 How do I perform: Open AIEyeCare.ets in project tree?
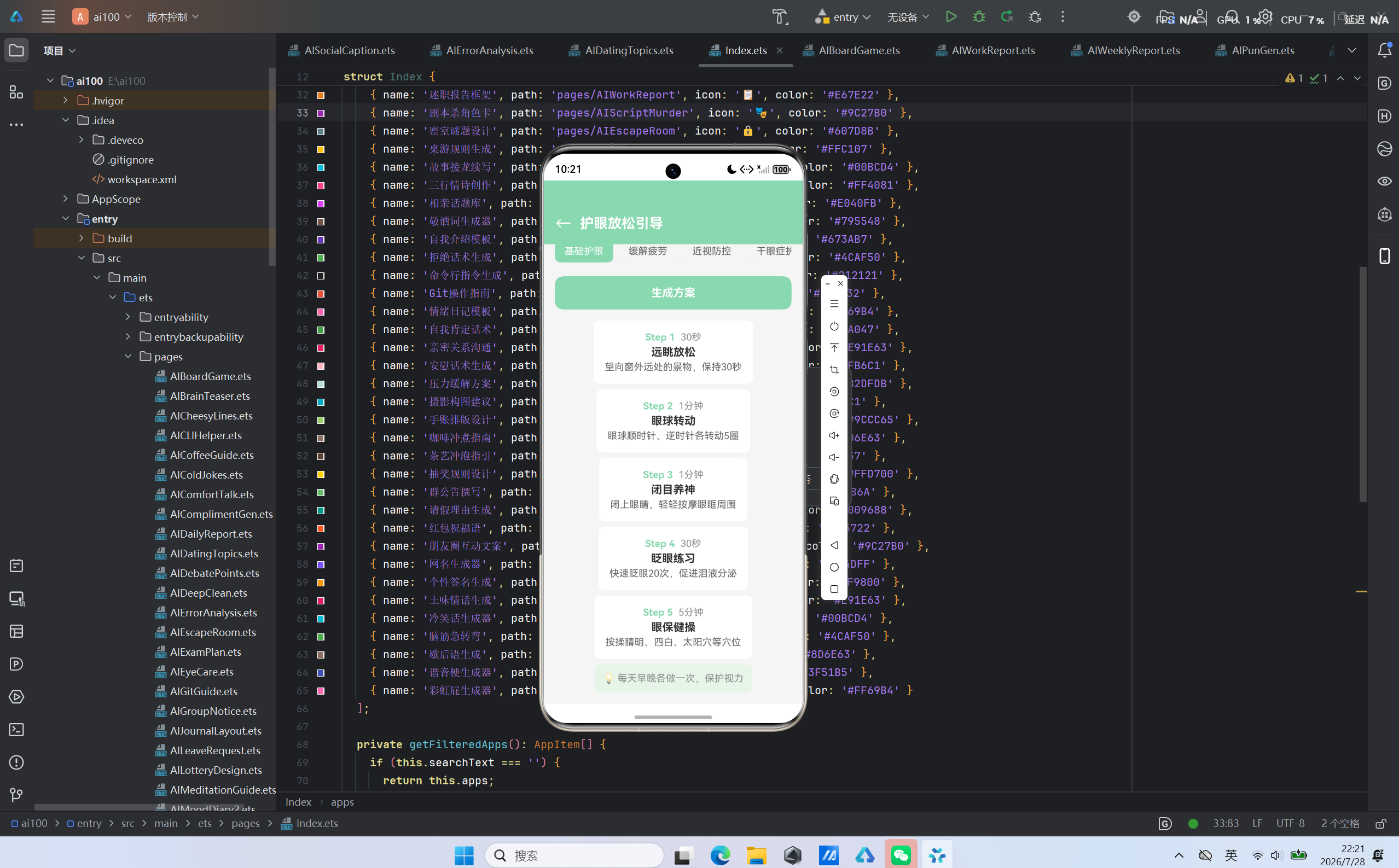[x=201, y=672]
